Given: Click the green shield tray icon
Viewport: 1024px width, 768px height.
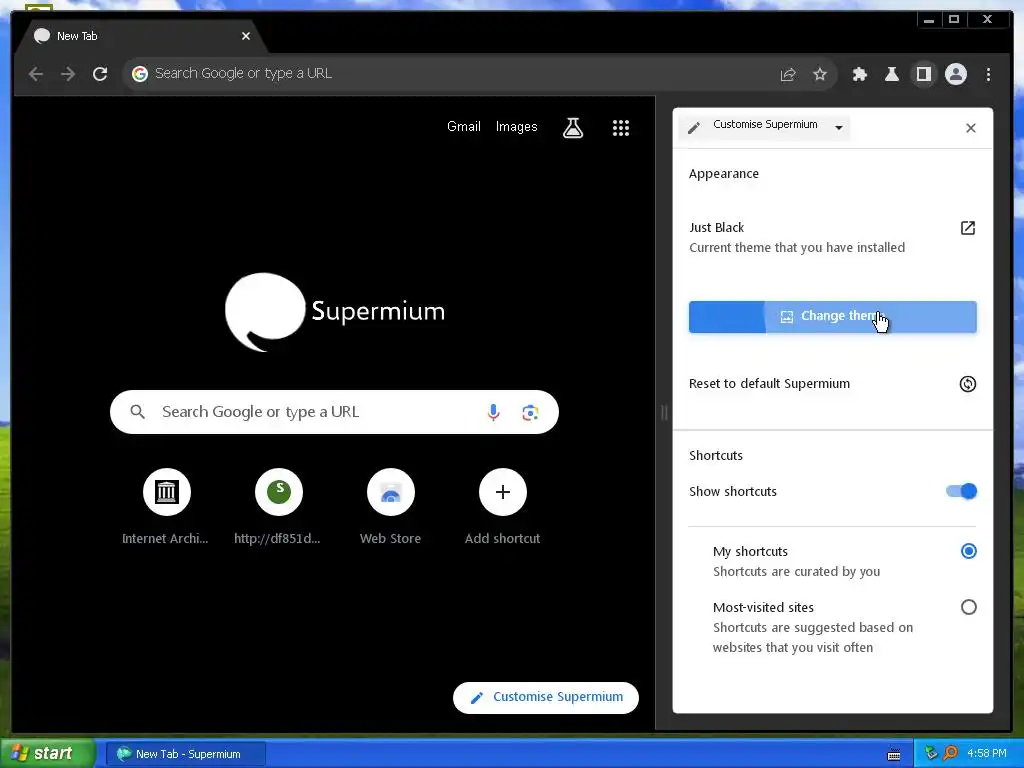Looking at the screenshot, I should [x=931, y=754].
